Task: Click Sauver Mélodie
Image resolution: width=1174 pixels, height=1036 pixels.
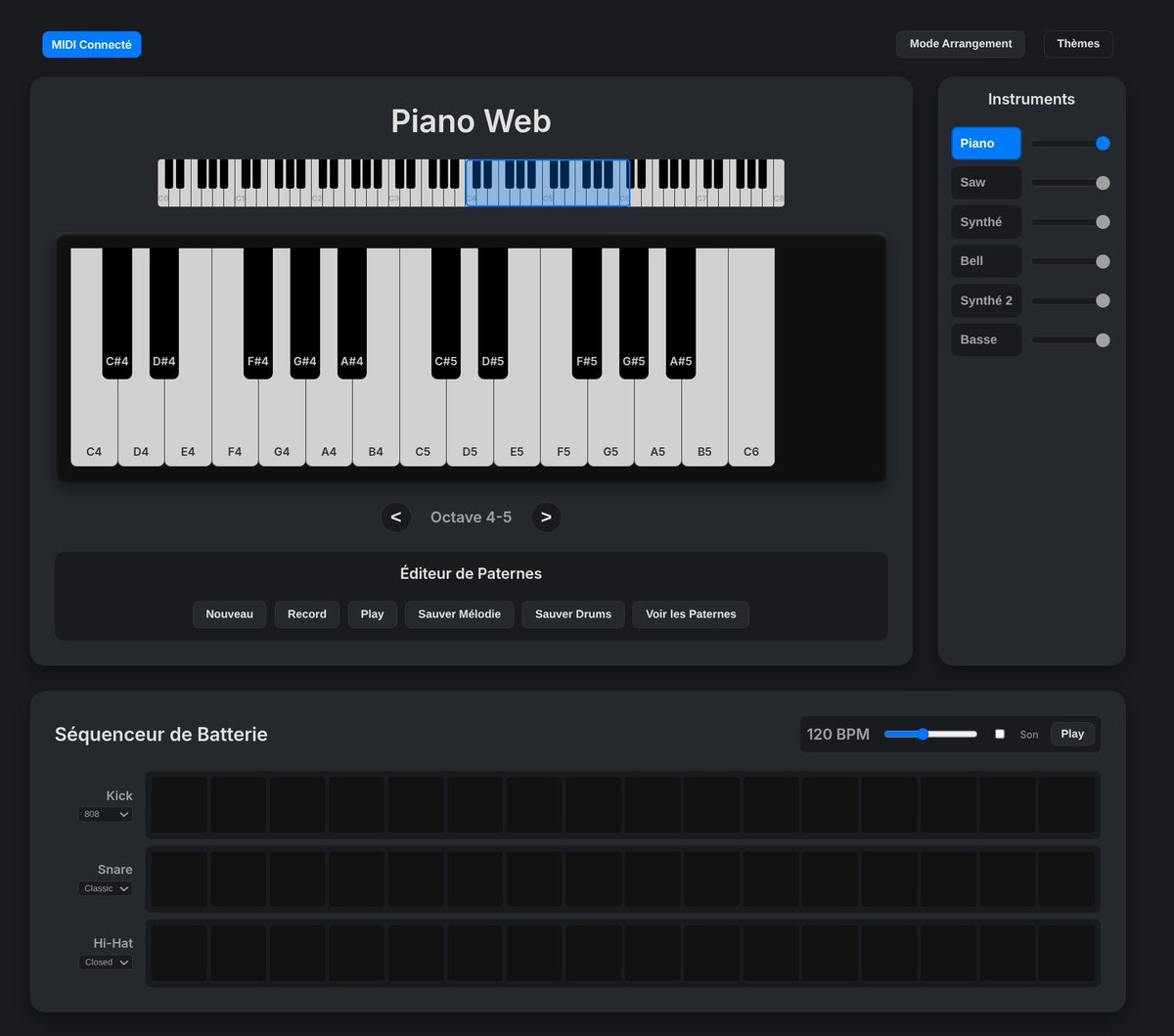Action: pos(459,614)
